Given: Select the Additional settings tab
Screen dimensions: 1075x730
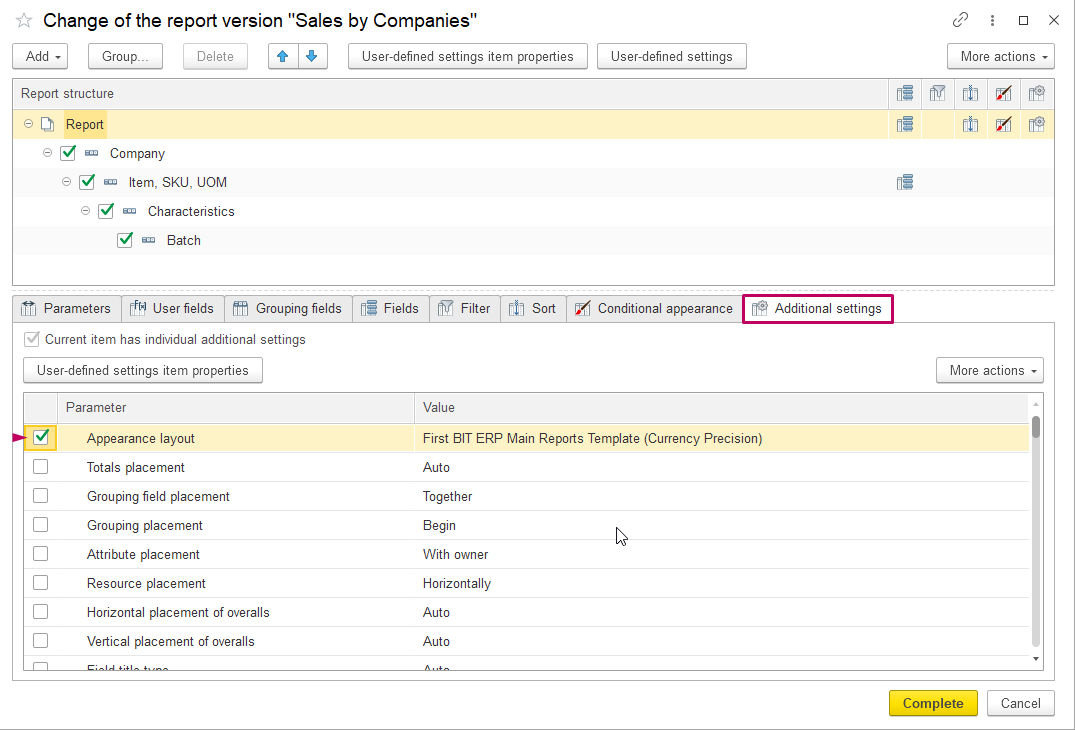Looking at the screenshot, I should pos(818,308).
